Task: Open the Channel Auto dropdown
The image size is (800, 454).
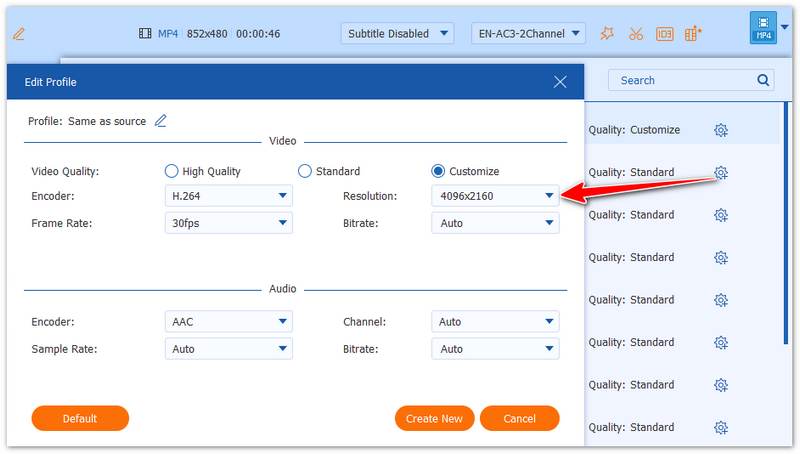Action: tap(495, 321)
